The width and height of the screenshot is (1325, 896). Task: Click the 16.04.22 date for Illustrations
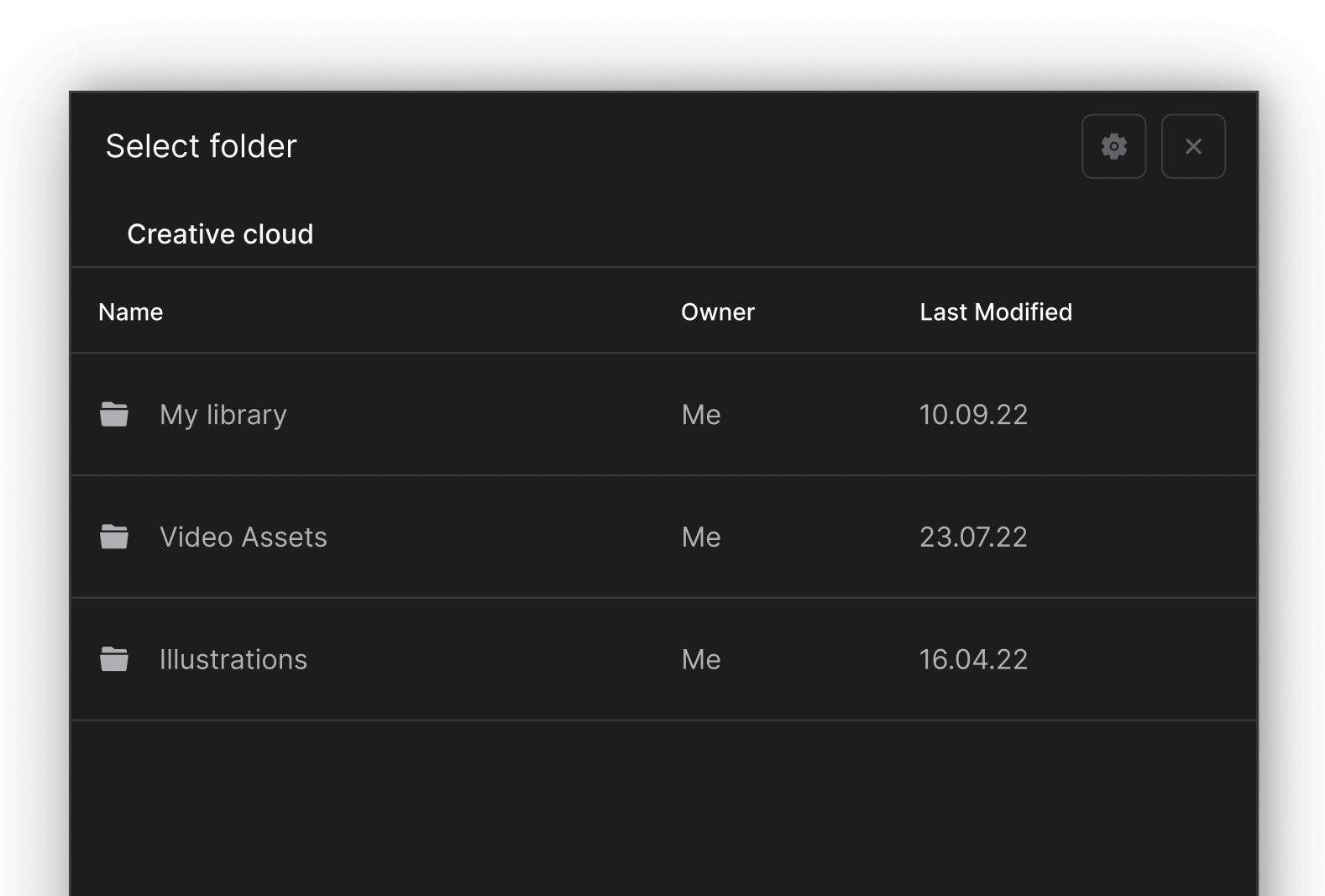(973, 659)
